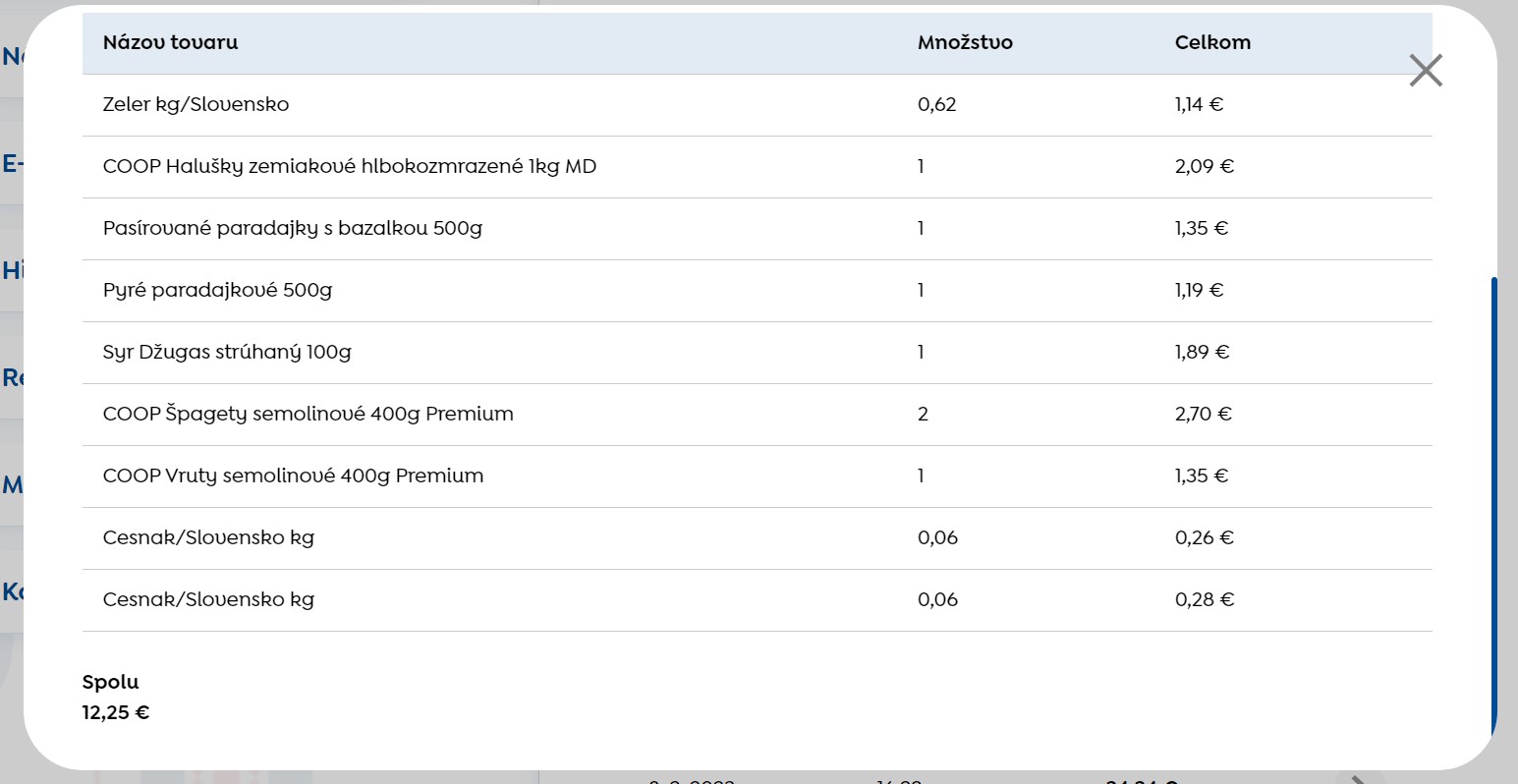Select COOP Špagety semolinové 400g row
The width and height of the screenshot is (1518, 784).
point(758,415)
